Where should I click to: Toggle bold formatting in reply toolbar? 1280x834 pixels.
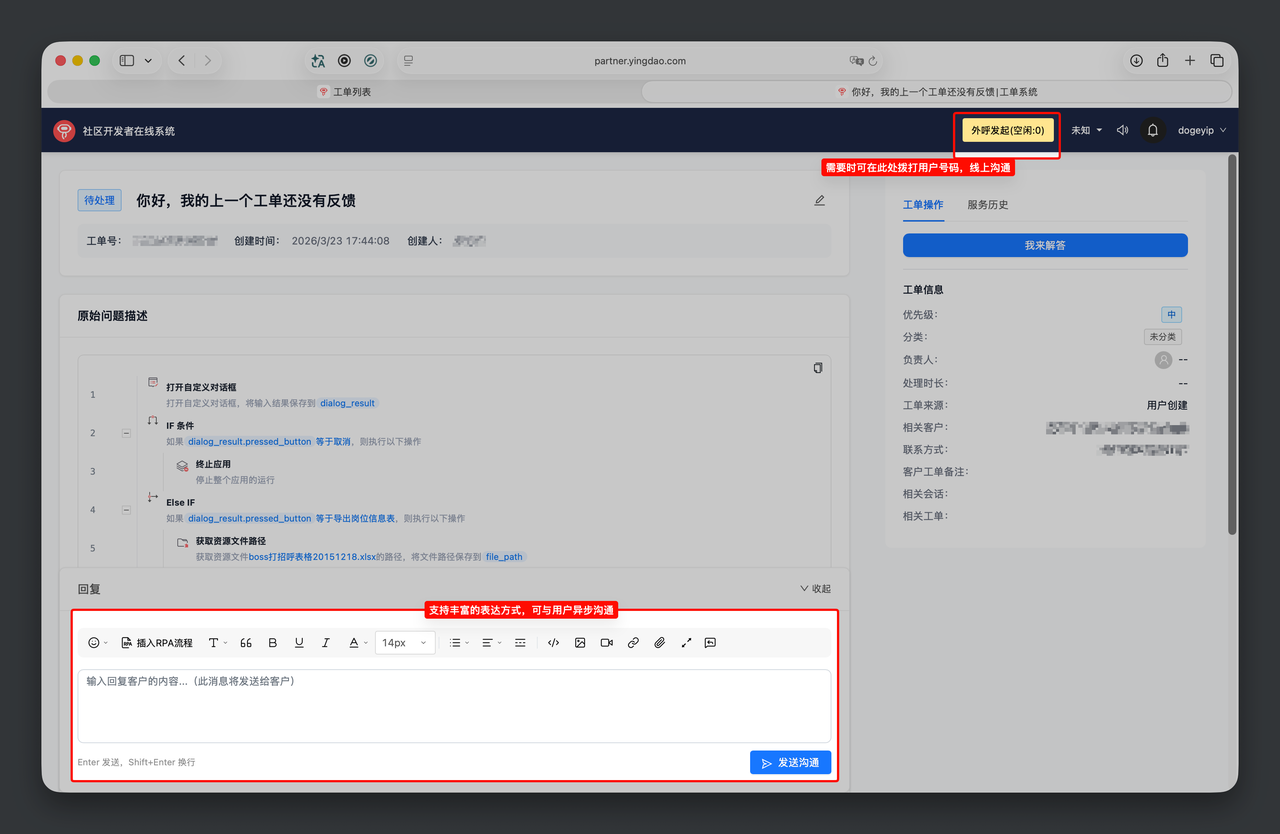[273, 643]
